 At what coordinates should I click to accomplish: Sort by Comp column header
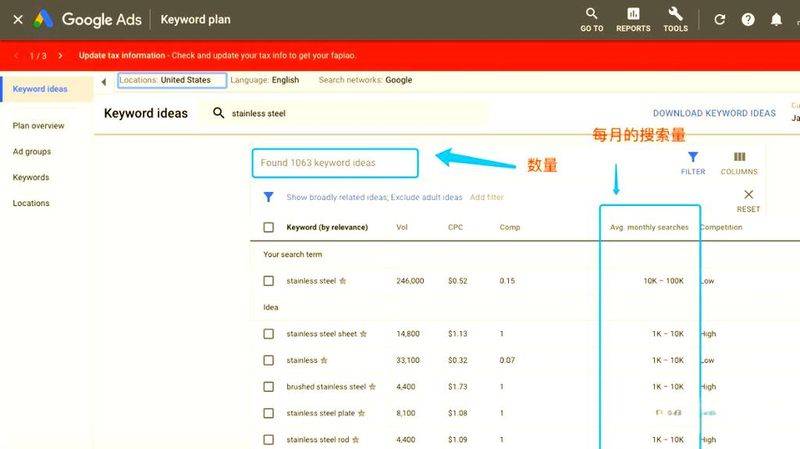point(510,227)
